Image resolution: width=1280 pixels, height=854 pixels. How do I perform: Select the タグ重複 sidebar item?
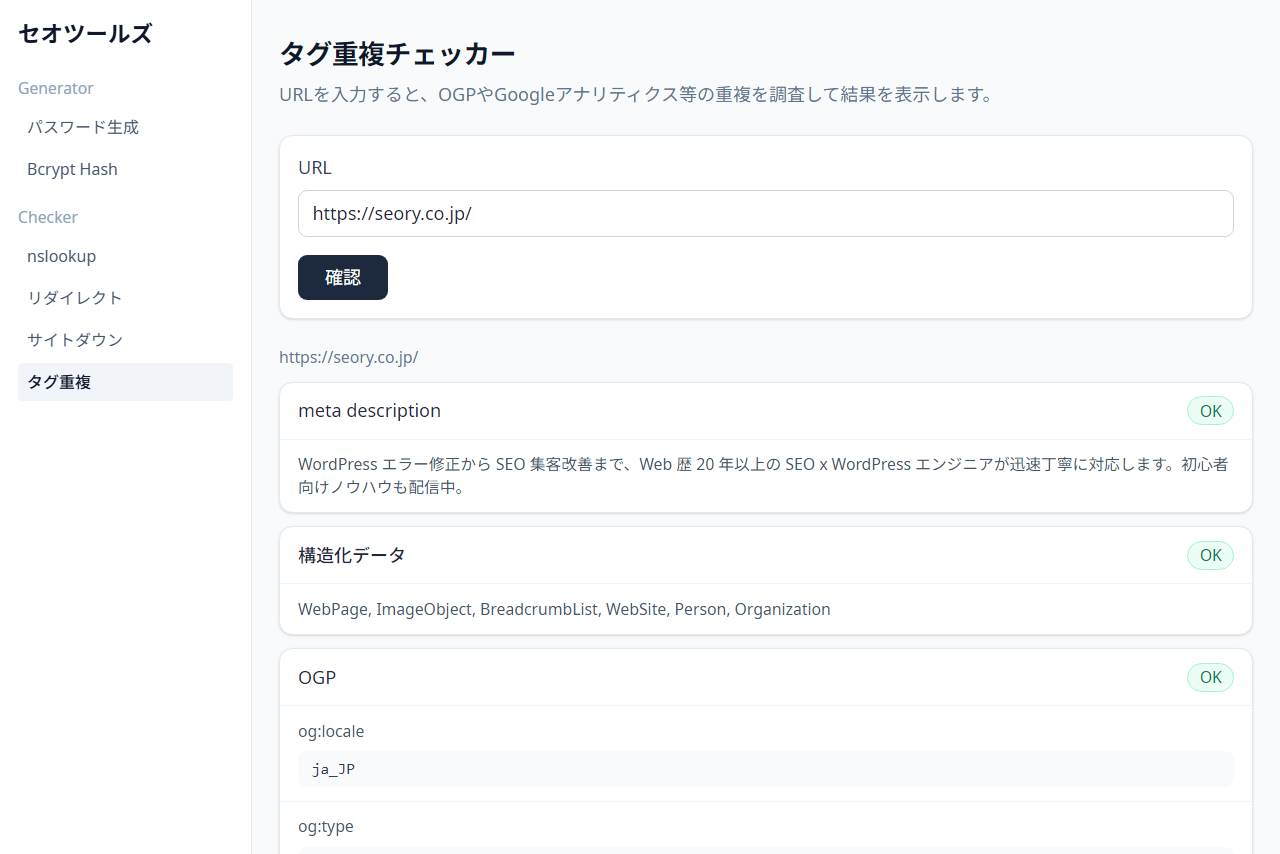pos(60,382)
